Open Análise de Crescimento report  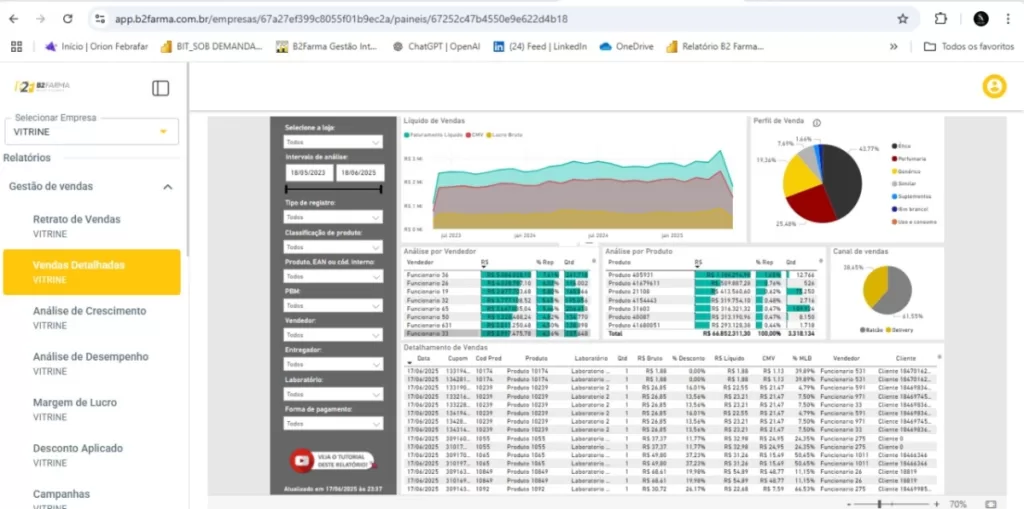pos(89,311)
